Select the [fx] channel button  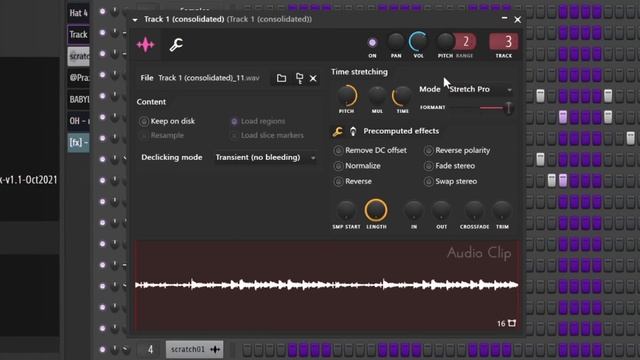point(78,142)
